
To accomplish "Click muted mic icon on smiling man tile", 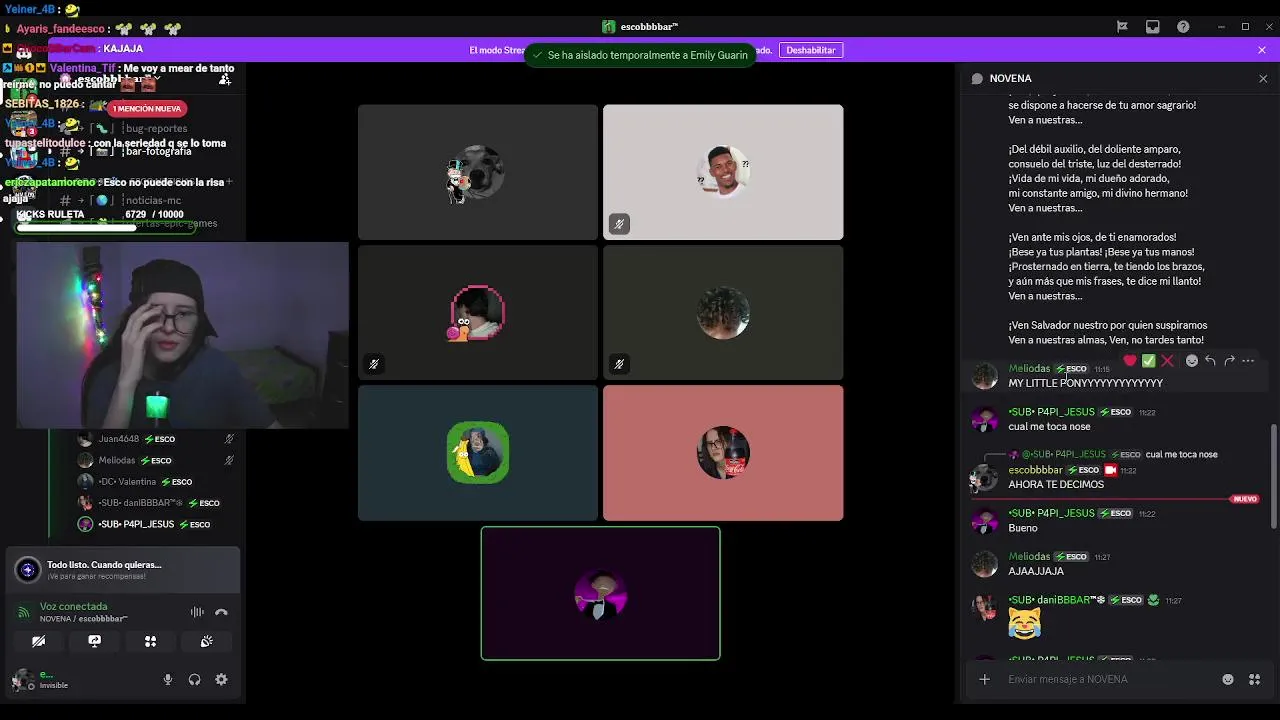I will [619, 224].
